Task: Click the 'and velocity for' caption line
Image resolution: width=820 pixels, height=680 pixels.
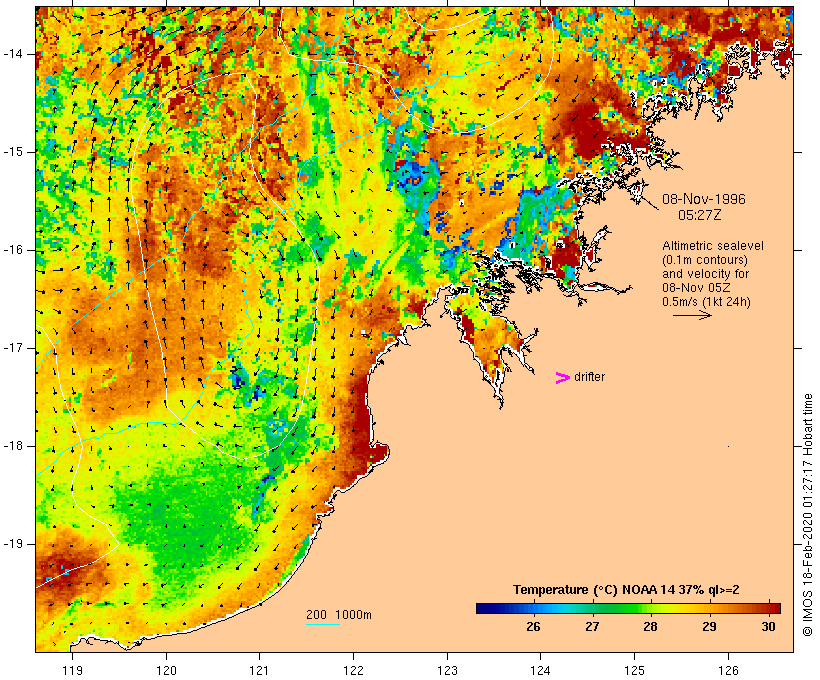Action: (705, 274)
